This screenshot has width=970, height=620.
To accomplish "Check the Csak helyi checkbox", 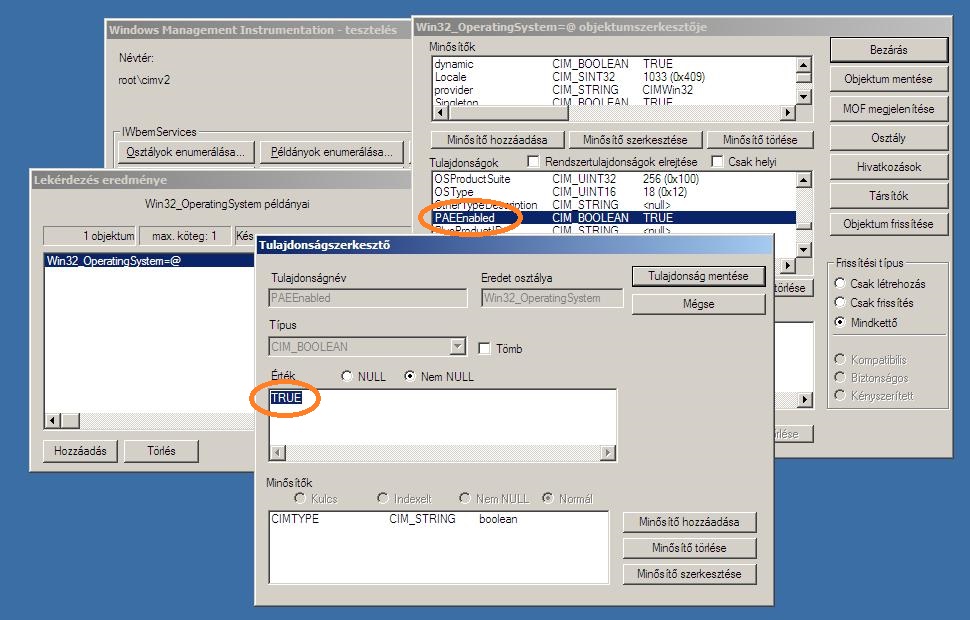I will (718, 161).
